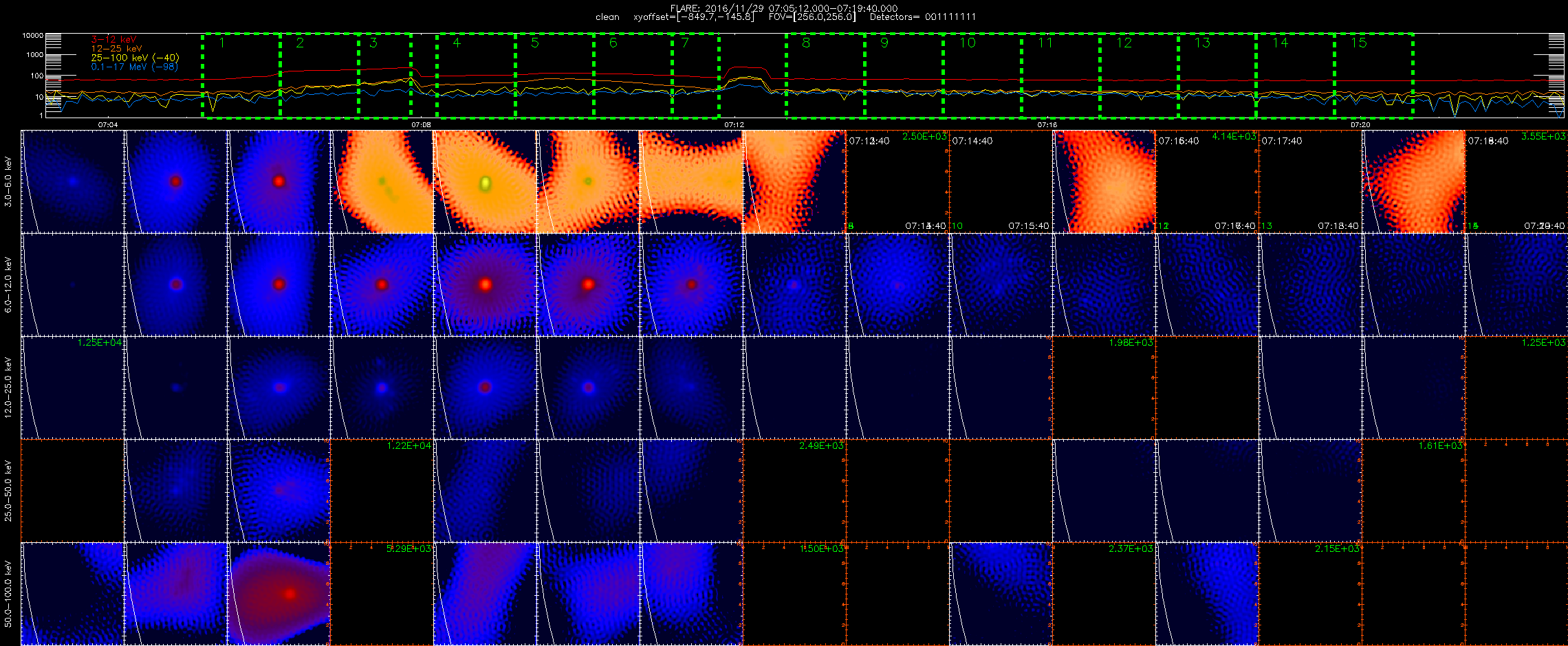The height and width of the screenshot is (646, 1568).
Task: Click the 07:04 time axis tick label
Action: point(108,124)
